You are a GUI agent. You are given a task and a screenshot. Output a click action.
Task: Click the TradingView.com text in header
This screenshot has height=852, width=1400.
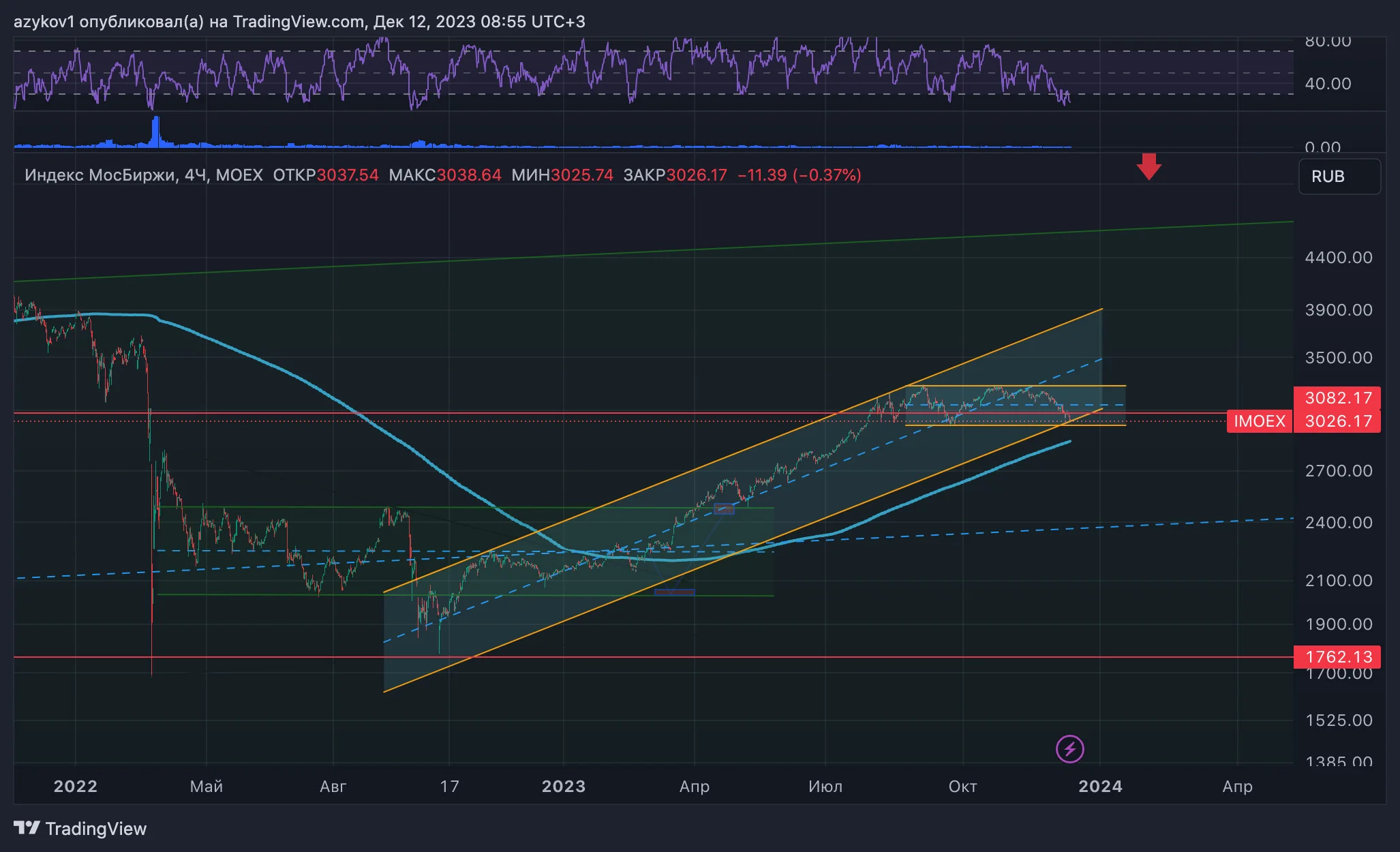coord(299,22)
